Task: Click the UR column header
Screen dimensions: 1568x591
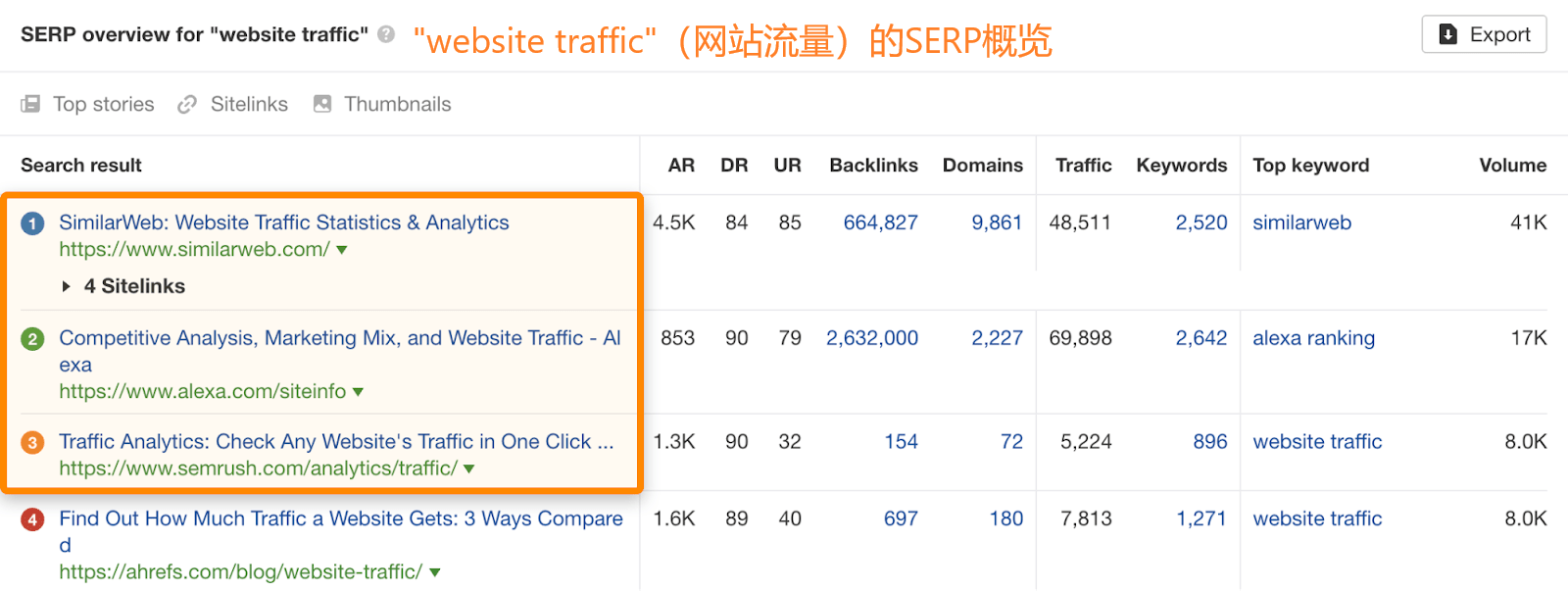Action: [787, 166]
